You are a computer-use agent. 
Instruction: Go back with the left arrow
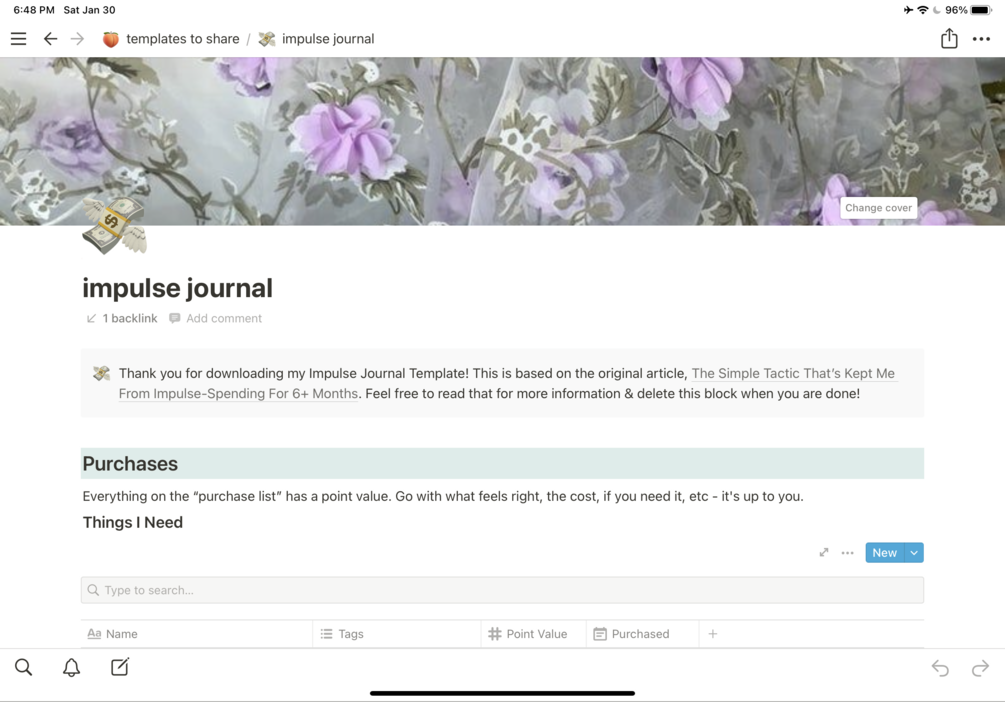(x=50, y=39)
